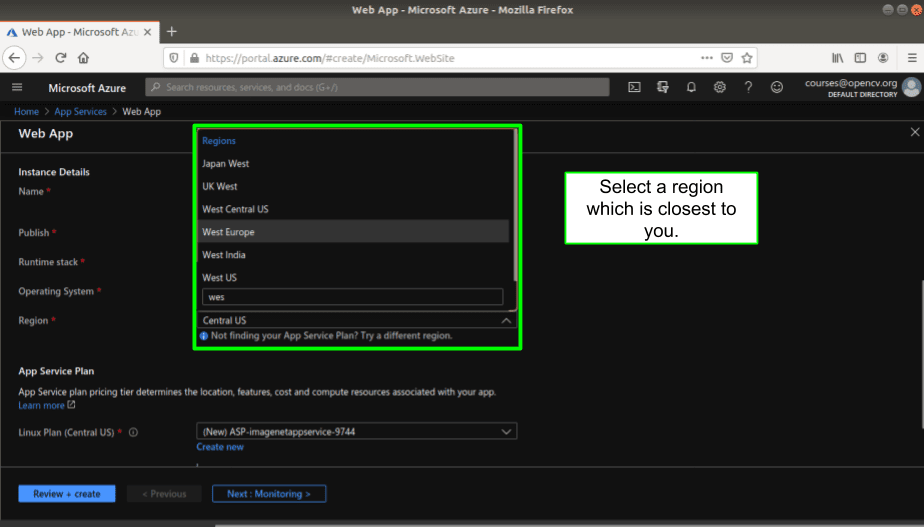Screen dimensions: 924x527
Task: Open the Azure portal hamburger menu
Action: [x=17, y=87]
